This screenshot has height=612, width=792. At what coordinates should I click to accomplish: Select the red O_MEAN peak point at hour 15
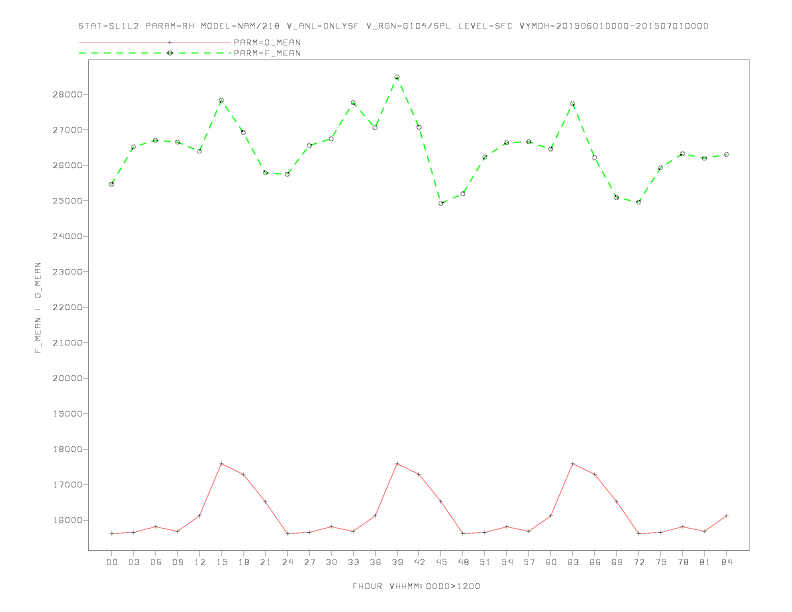221,464
